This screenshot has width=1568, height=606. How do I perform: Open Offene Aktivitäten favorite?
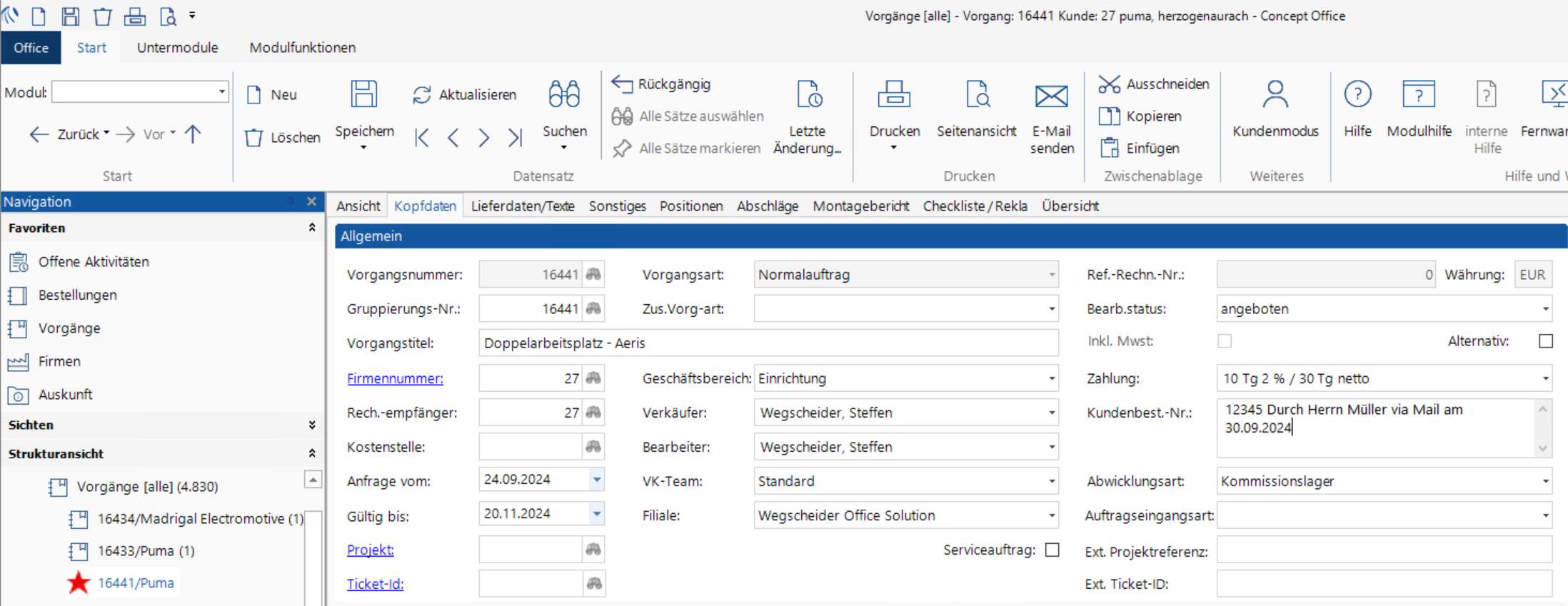(x=94, y=262)
